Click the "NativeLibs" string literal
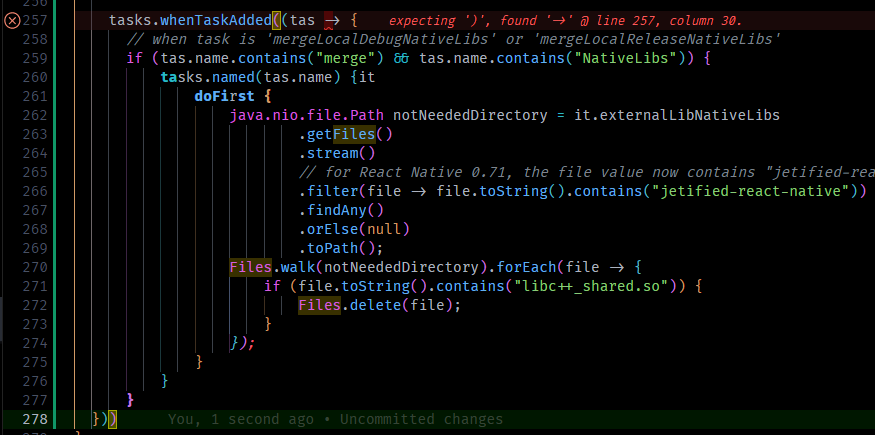 (626, 59)
